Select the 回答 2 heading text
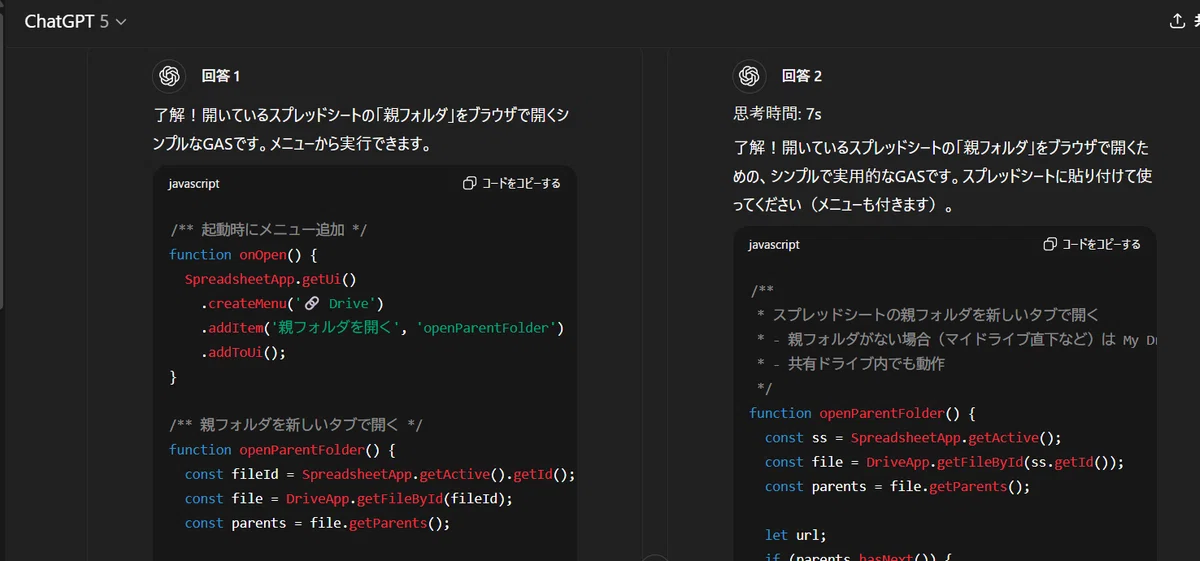1200x561 pixels. (801, 76)
